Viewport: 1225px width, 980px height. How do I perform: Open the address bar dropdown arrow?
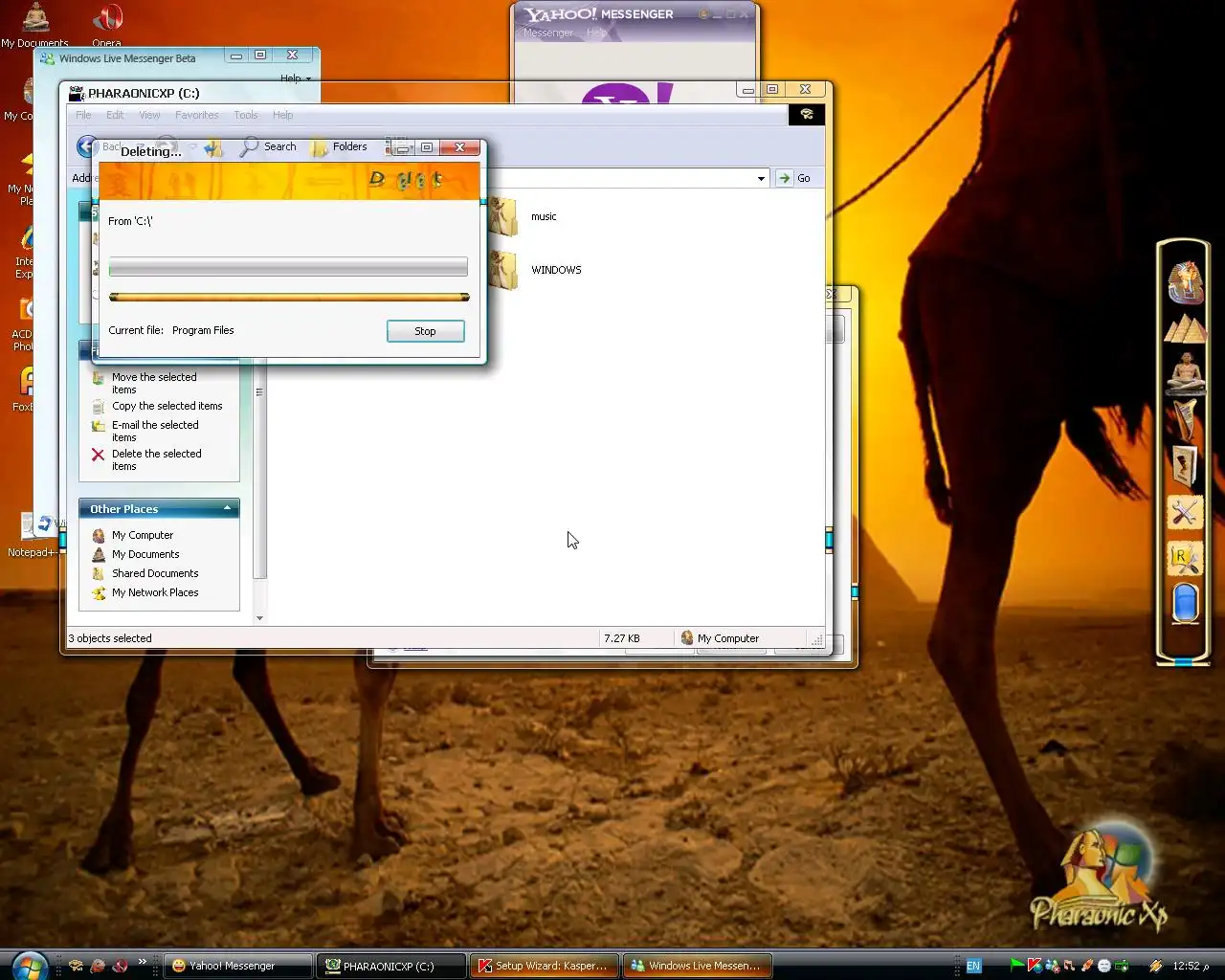761,178
